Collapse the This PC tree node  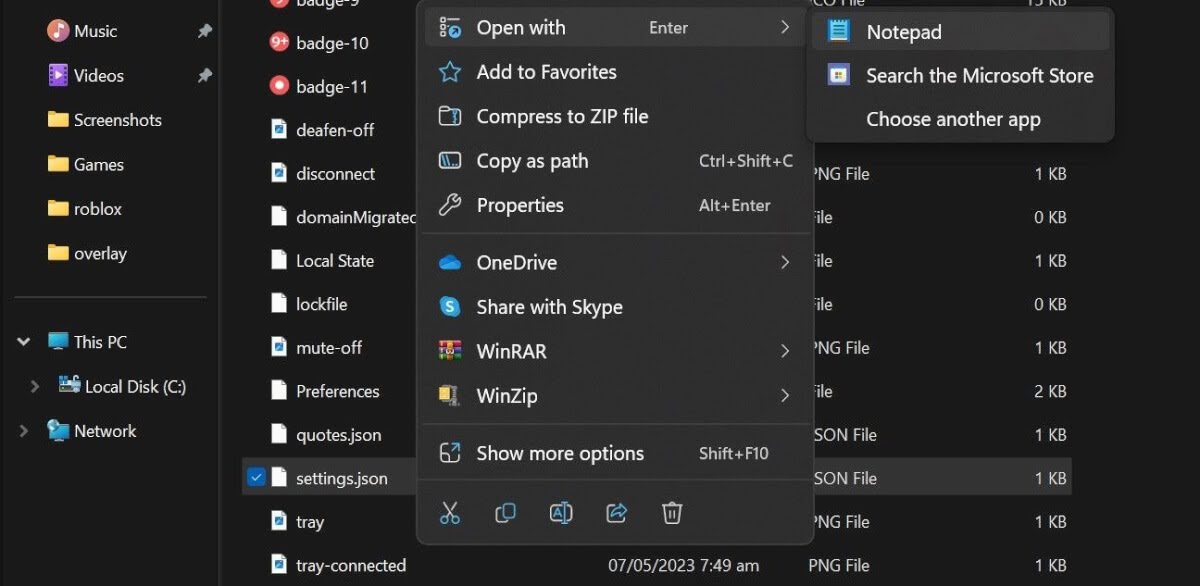coord(24,342)
